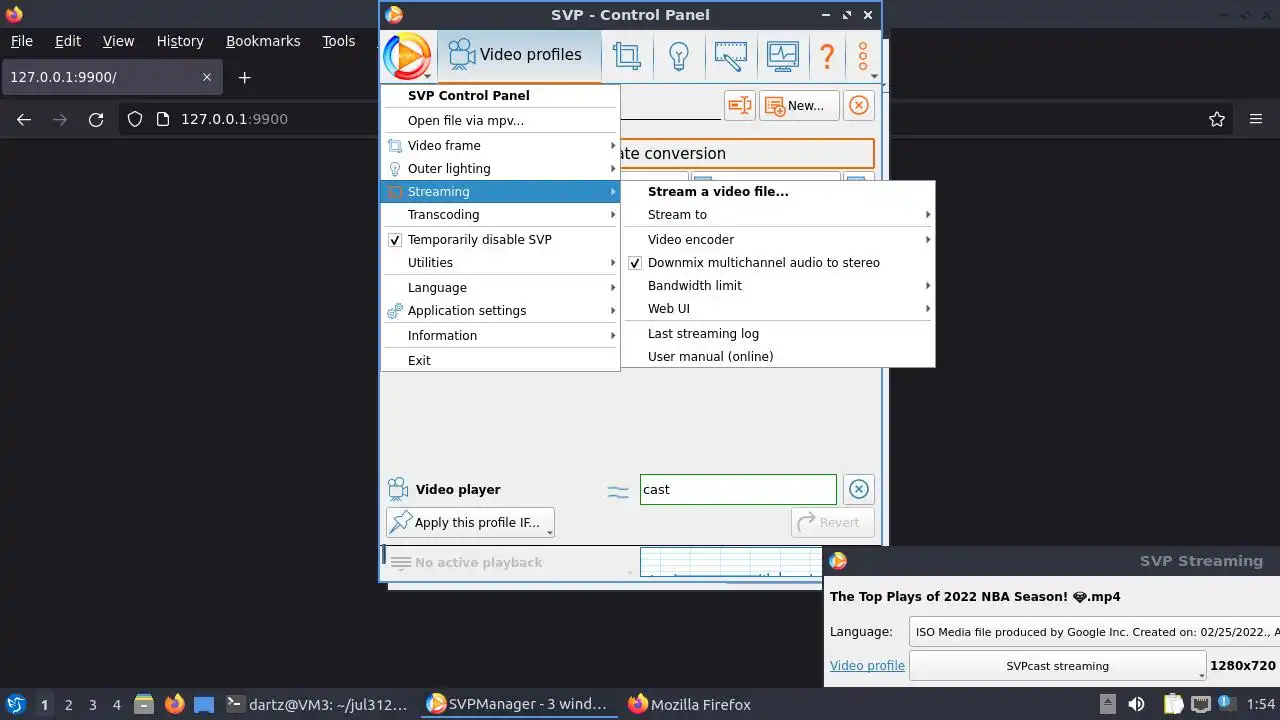Viewport: 1280px width, 720px height.
Task: Go back in Firefox navigation
Action: pyautogui.click(x=24, y=119)
